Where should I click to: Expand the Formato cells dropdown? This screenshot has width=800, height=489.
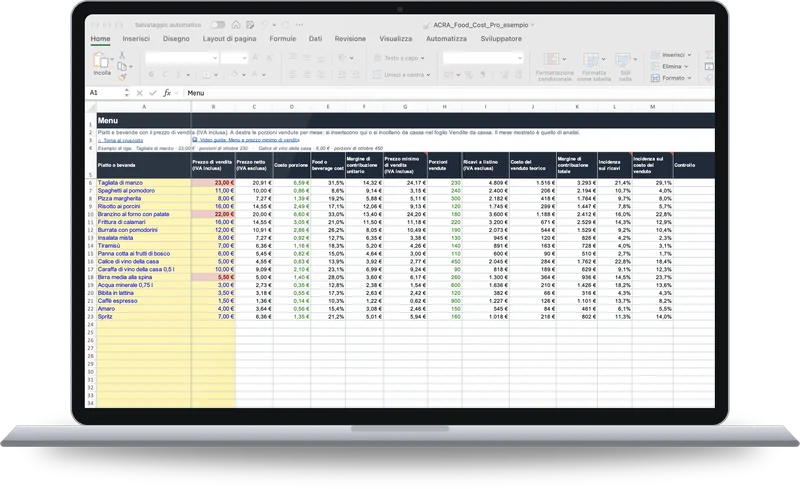[690, 78]
